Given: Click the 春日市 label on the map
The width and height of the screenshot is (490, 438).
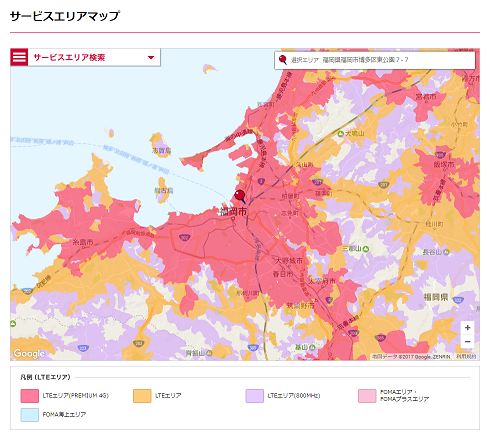Looking at the screenshot, I should 283,274.
